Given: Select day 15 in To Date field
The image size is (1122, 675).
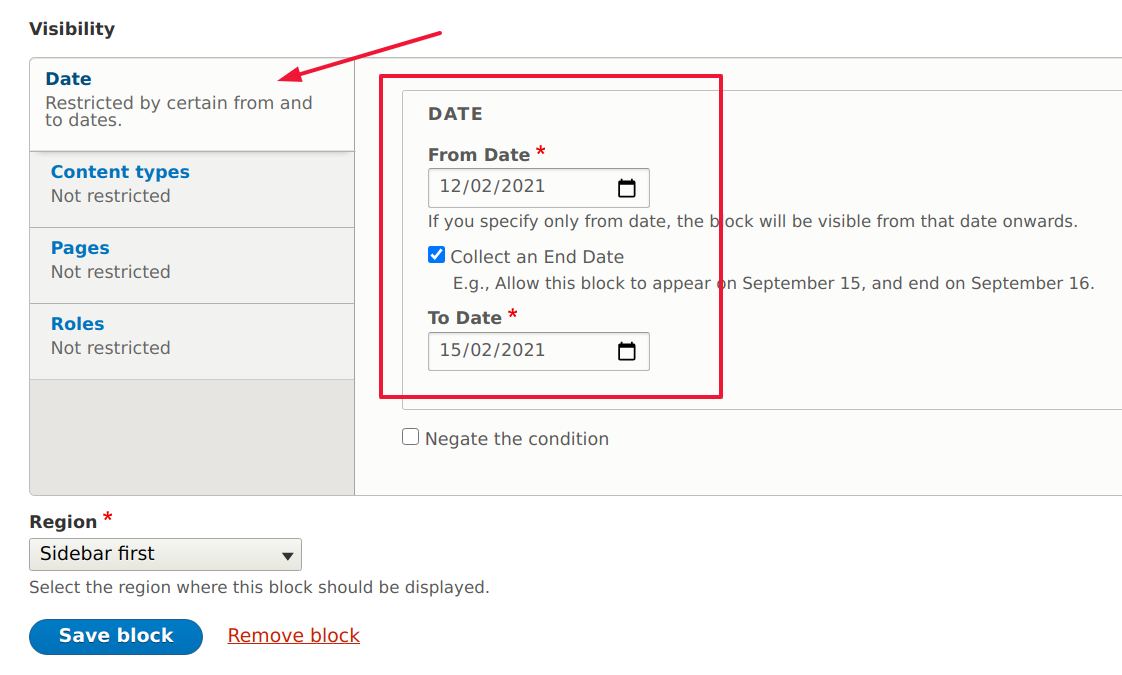Looking at the screenshot, I should point(451,350).
